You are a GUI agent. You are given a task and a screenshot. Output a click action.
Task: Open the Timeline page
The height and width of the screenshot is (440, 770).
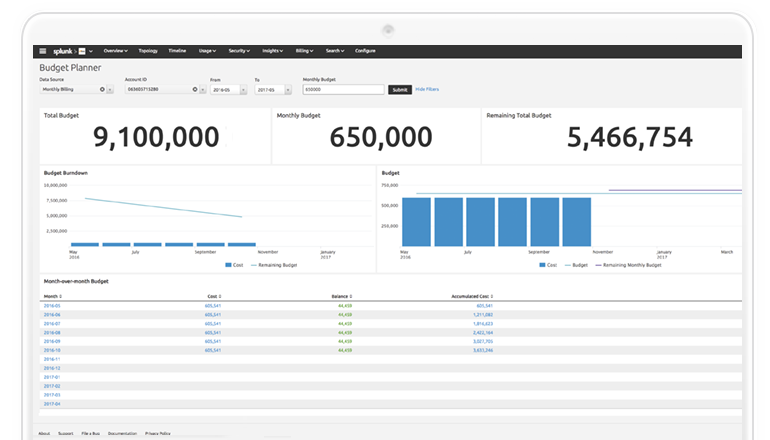177,51
